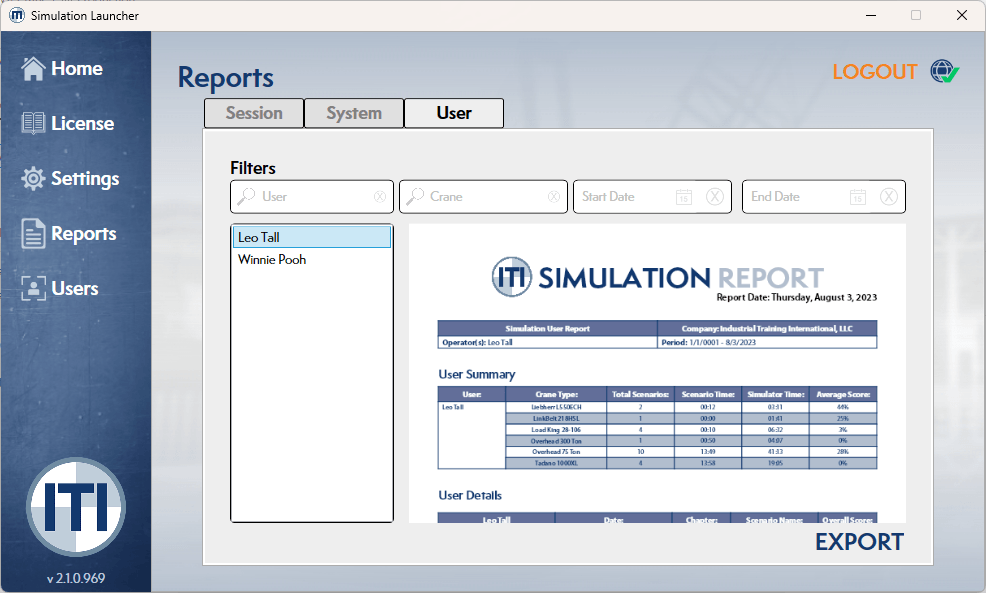The image size is (986, 593).
Task: Clear the User filter with its X button
Action: [x=380, y=196]
